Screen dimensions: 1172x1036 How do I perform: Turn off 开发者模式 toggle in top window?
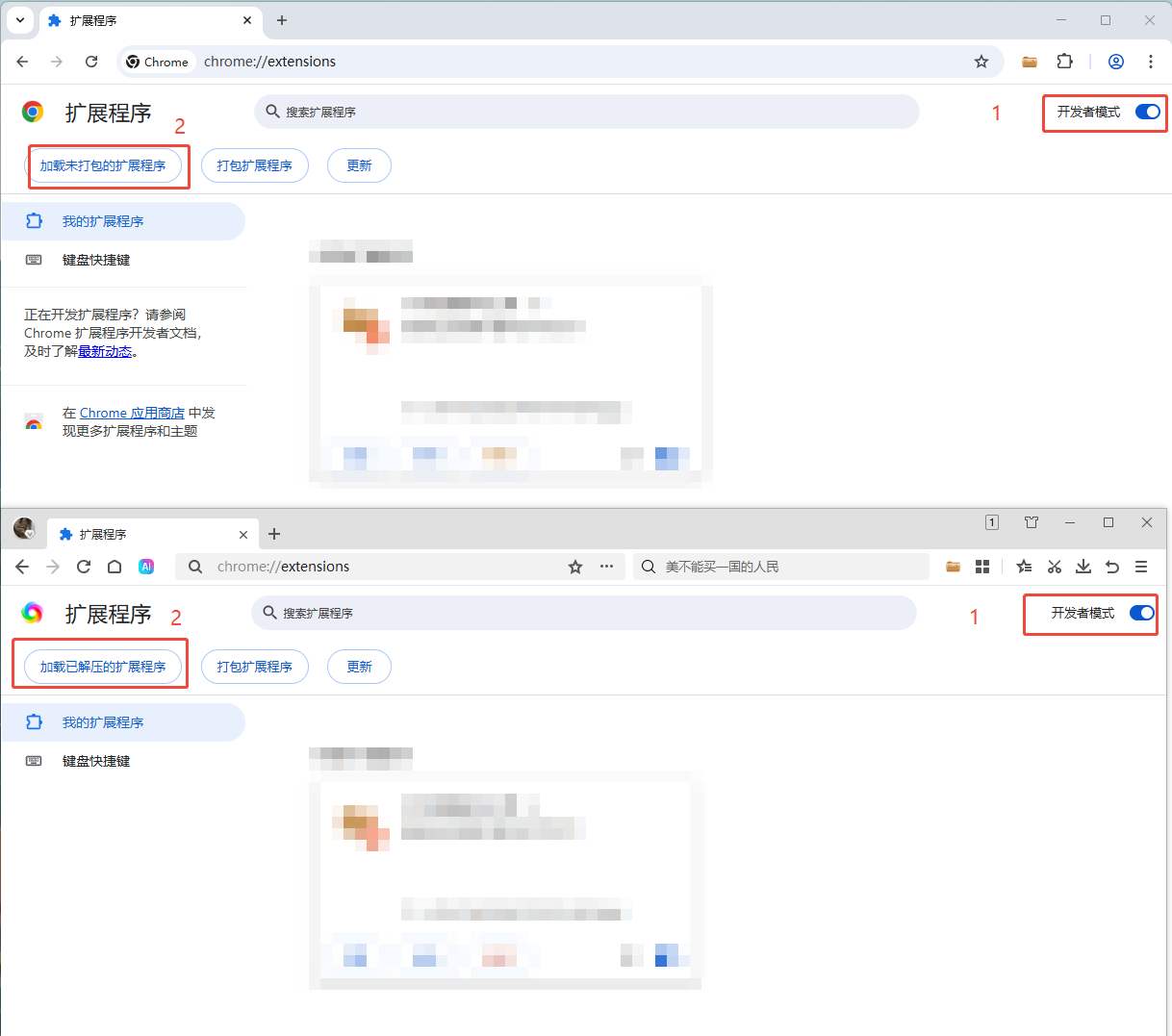coord(1148,112)
